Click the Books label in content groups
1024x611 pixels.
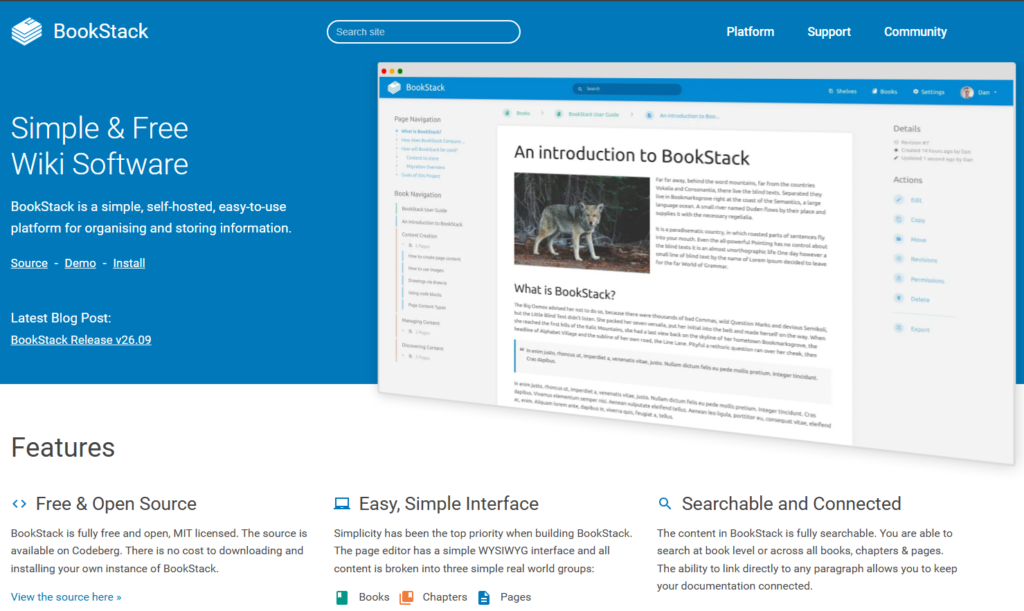pos(374,597)
